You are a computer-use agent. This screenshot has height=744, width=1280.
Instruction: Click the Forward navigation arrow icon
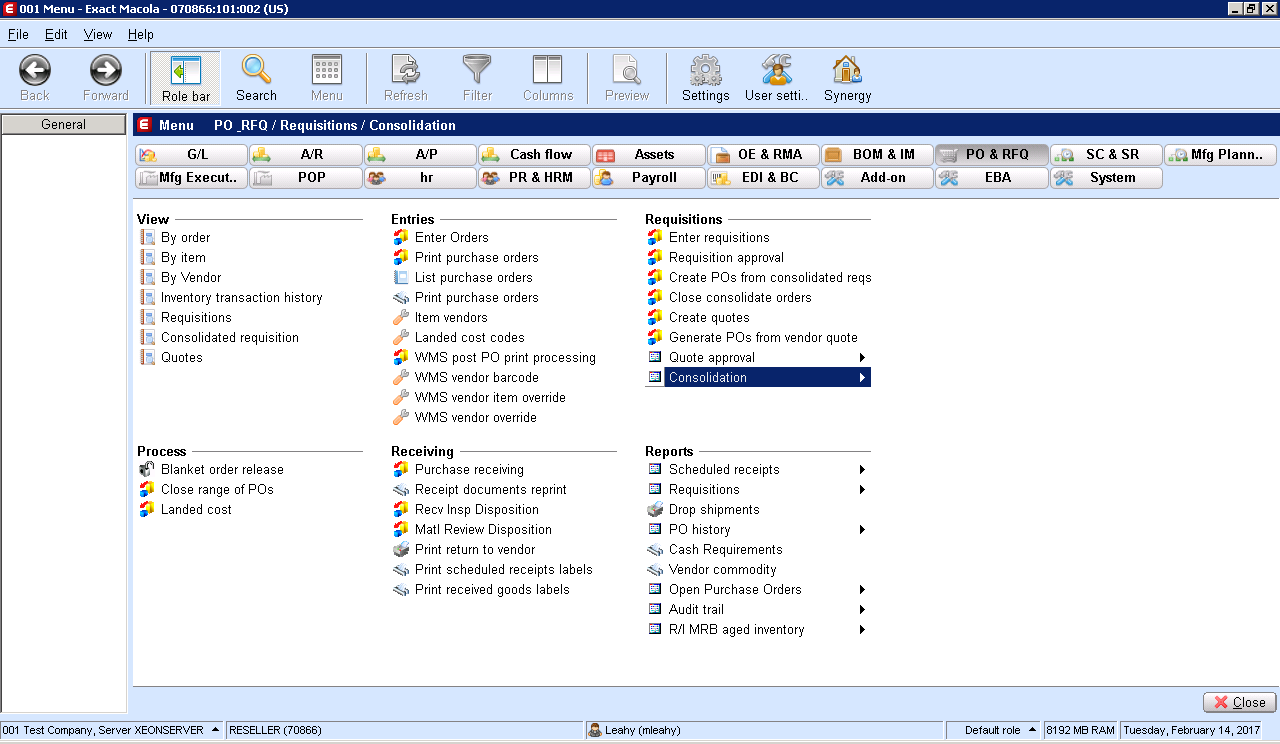click(x=105, y=70)
